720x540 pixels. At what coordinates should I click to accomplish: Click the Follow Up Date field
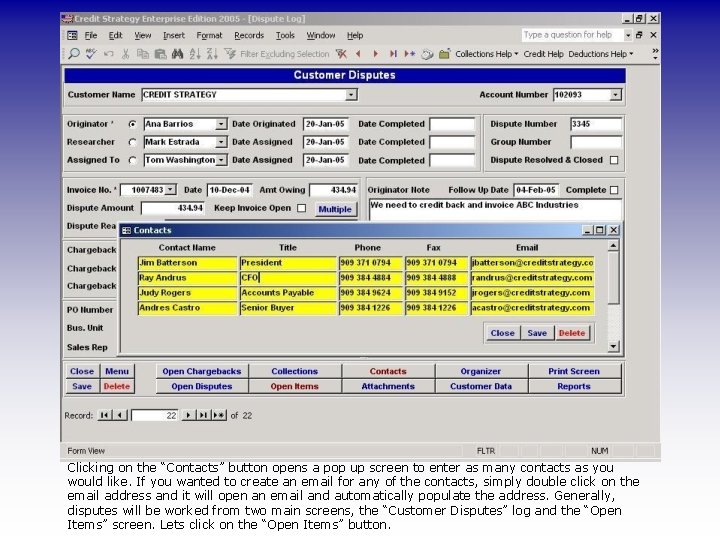click(536, 190)
